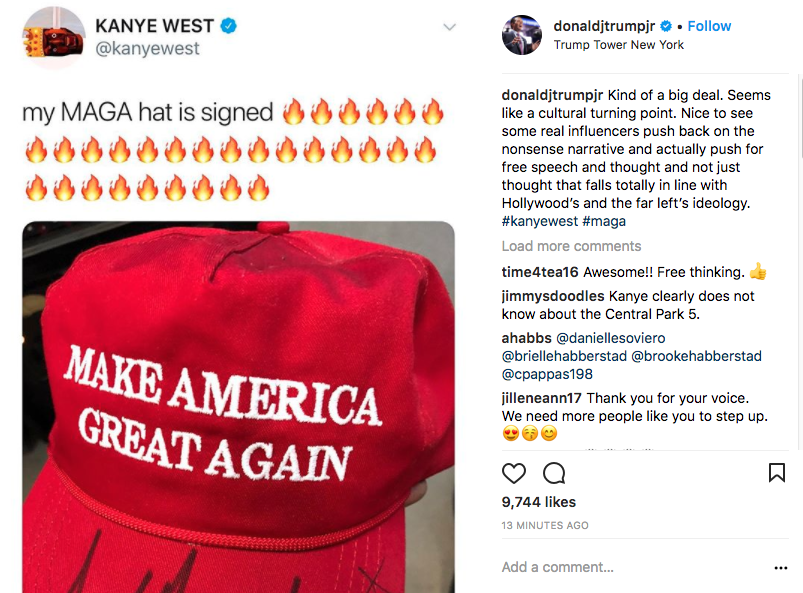
Task: Open the jimmysdoodles commenter profile
Action: click(553, 296)
